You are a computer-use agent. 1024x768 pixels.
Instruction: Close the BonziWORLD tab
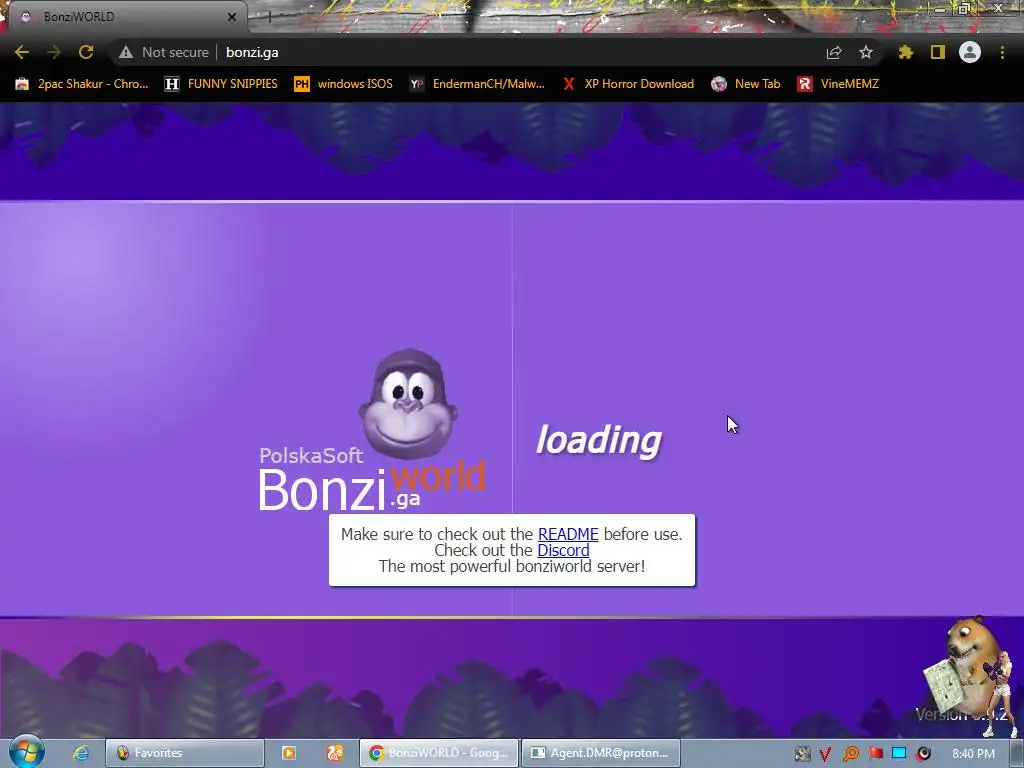[232, 17]
